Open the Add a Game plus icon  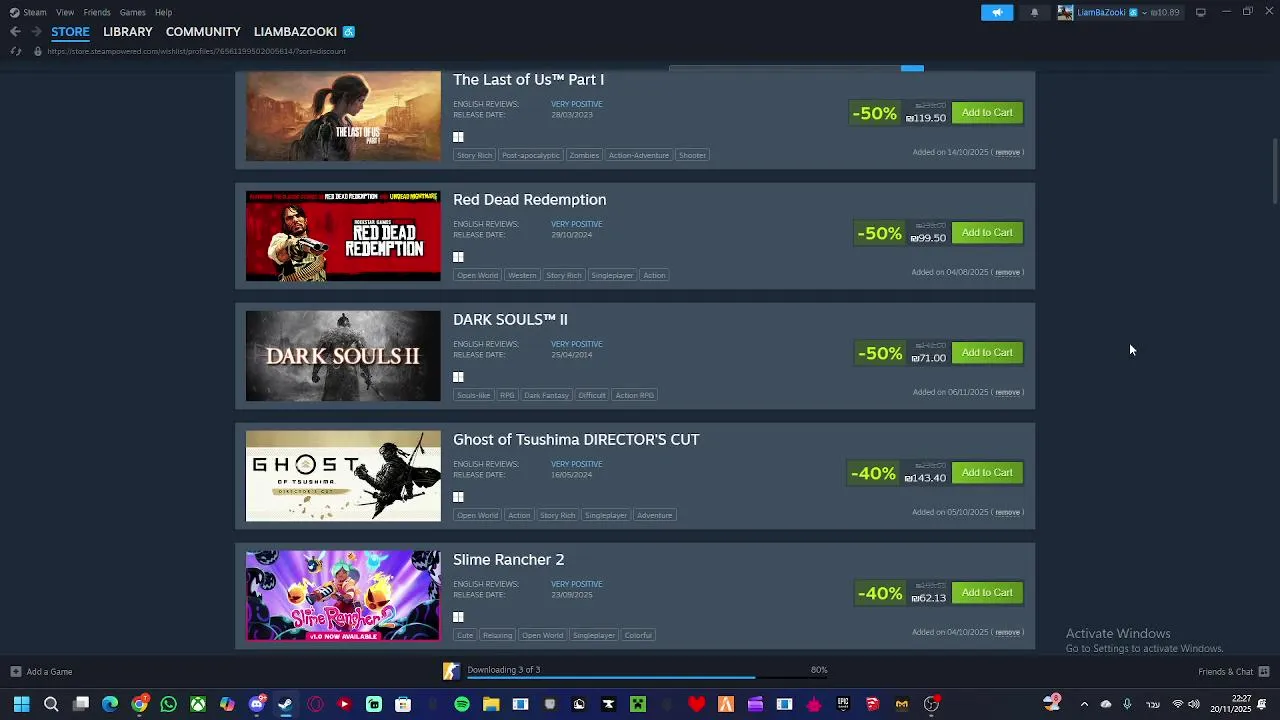[15, 672]
